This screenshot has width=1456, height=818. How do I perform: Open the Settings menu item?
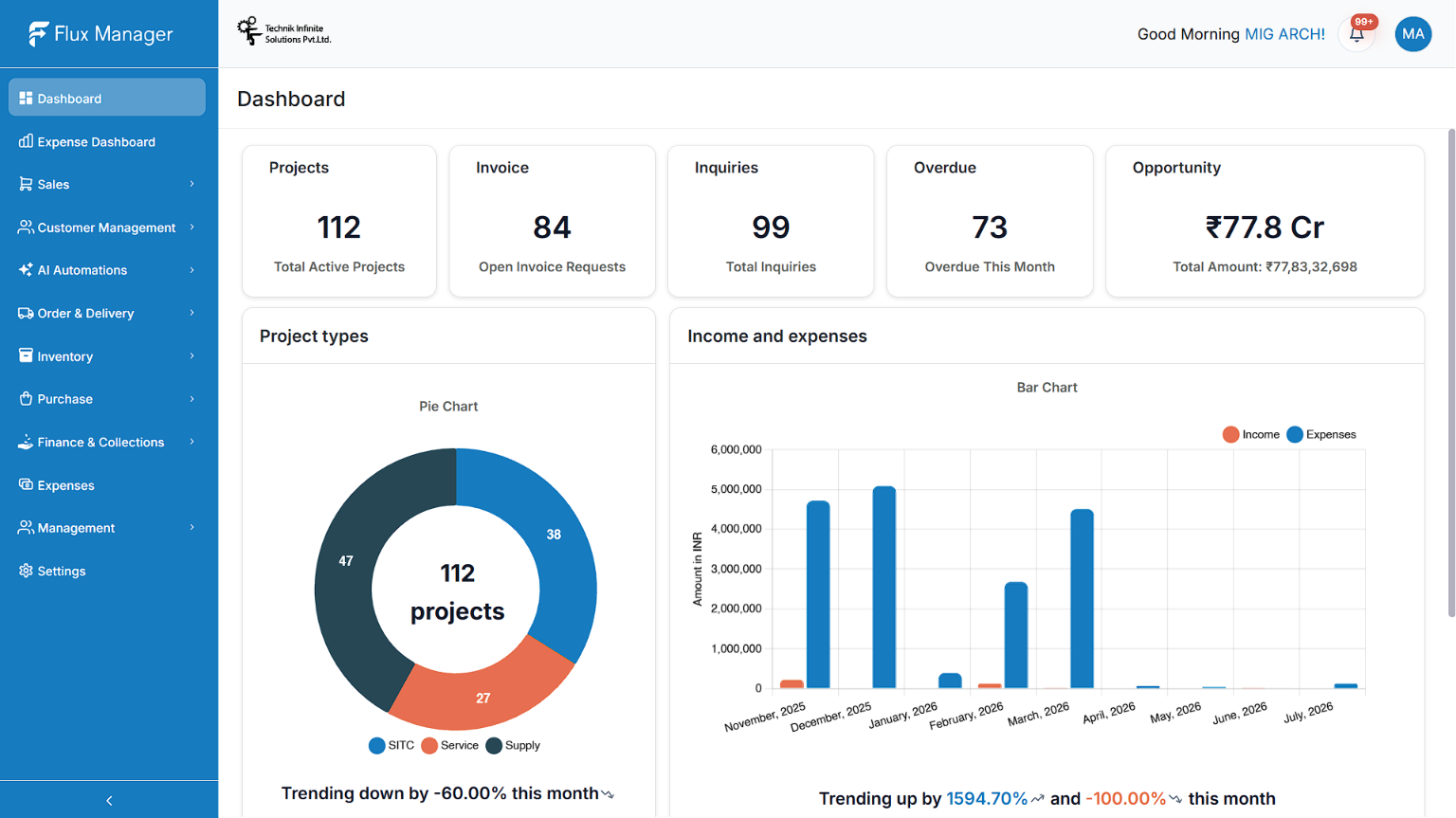tap(107, 571)
